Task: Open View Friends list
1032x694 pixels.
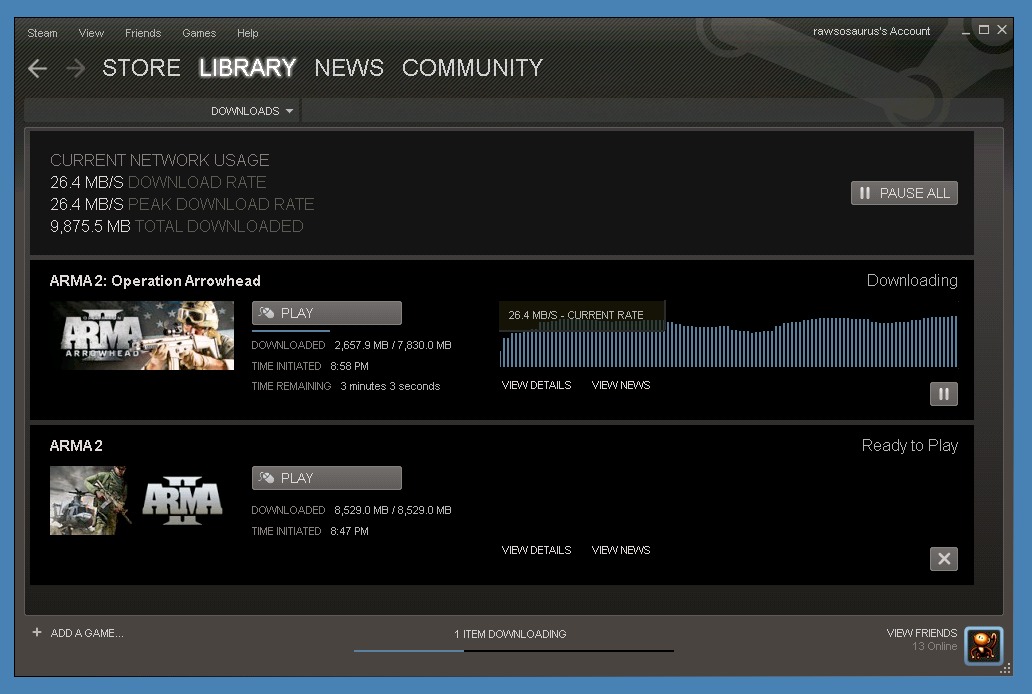Action: point(921,633)
